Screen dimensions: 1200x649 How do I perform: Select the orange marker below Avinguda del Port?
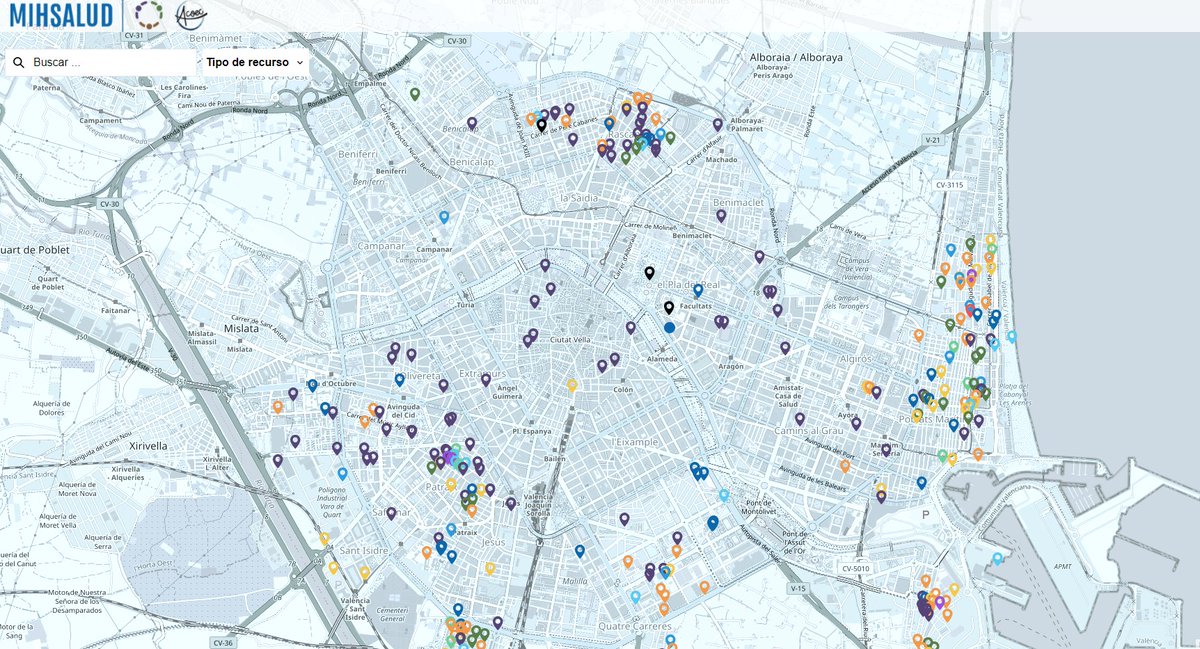(x=844, y=465)
